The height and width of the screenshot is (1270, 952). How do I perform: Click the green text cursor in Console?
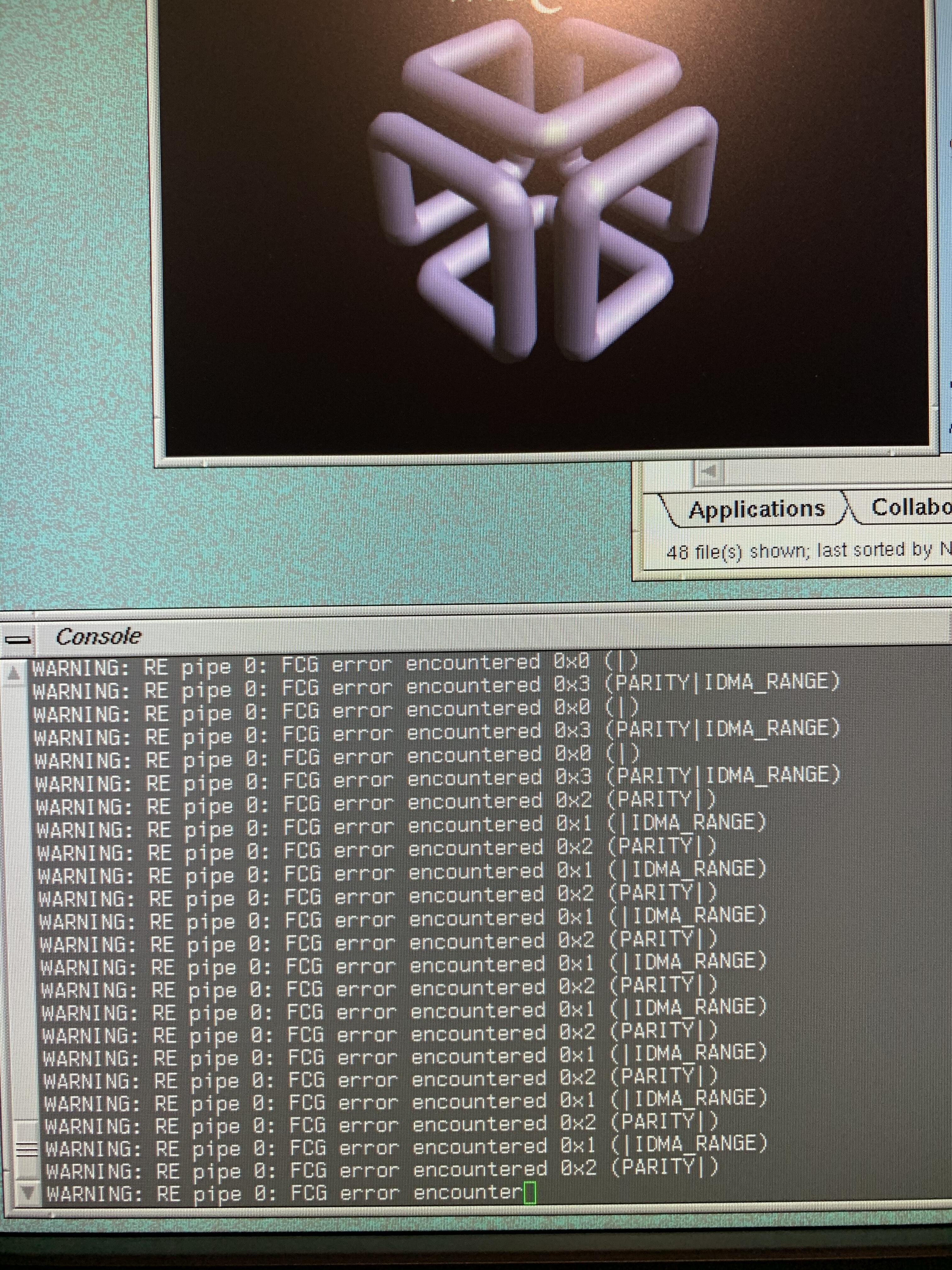pos(530,1193)
